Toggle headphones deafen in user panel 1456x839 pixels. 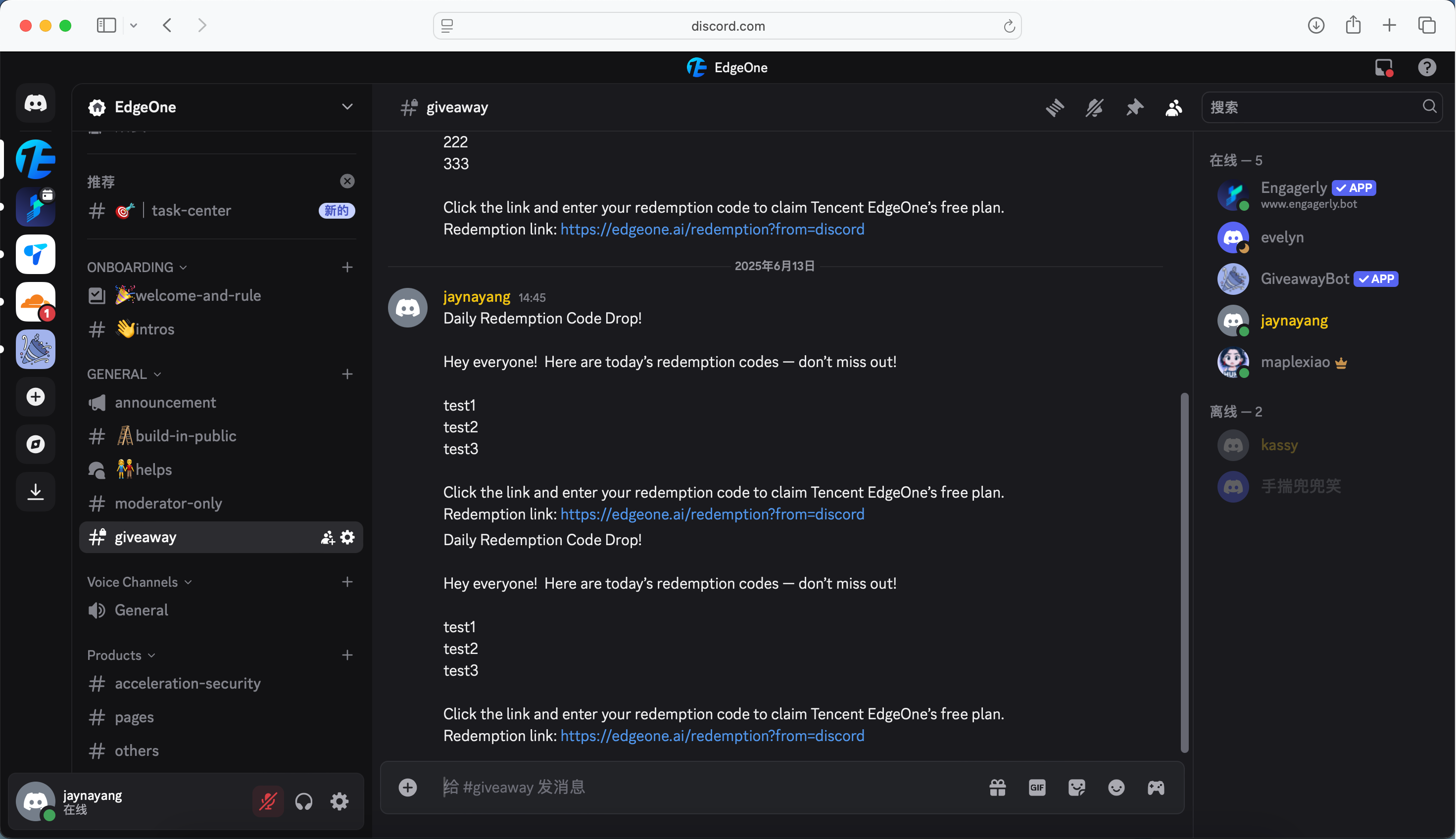pyautogui.click(x=304, y=801)
